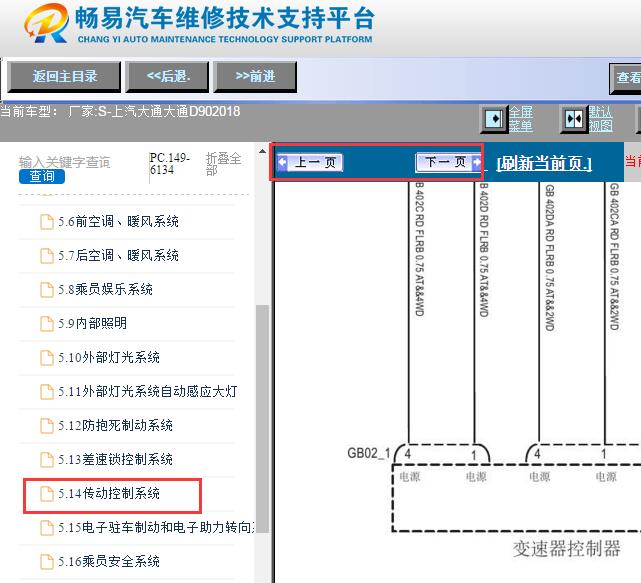Click the page icon beside 5.14传动控制系统
Viewport: 641px width, 583px height.
pos(47,493)
